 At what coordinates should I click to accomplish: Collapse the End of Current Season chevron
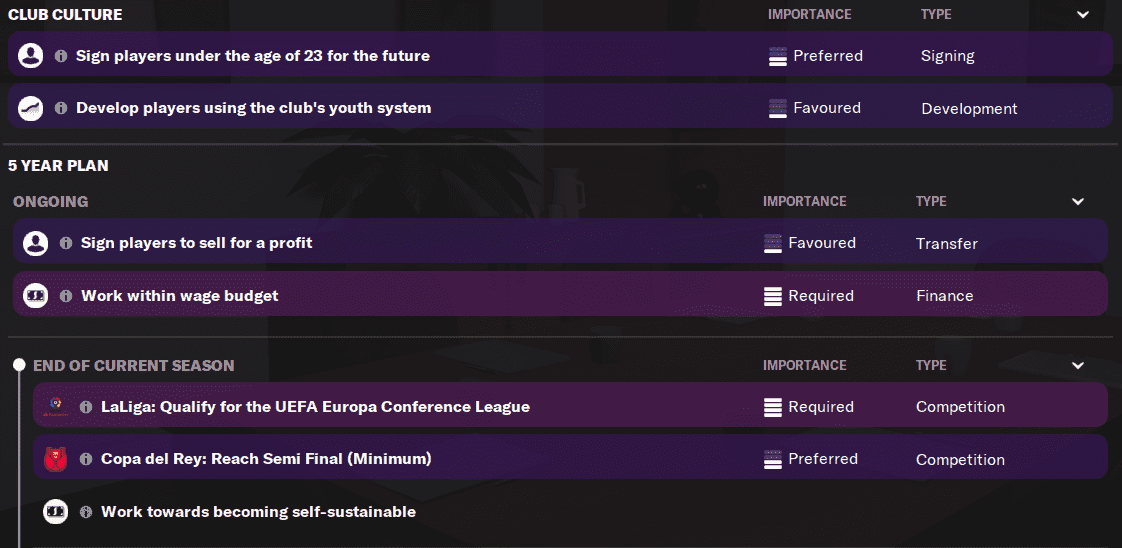(1078, 366)
